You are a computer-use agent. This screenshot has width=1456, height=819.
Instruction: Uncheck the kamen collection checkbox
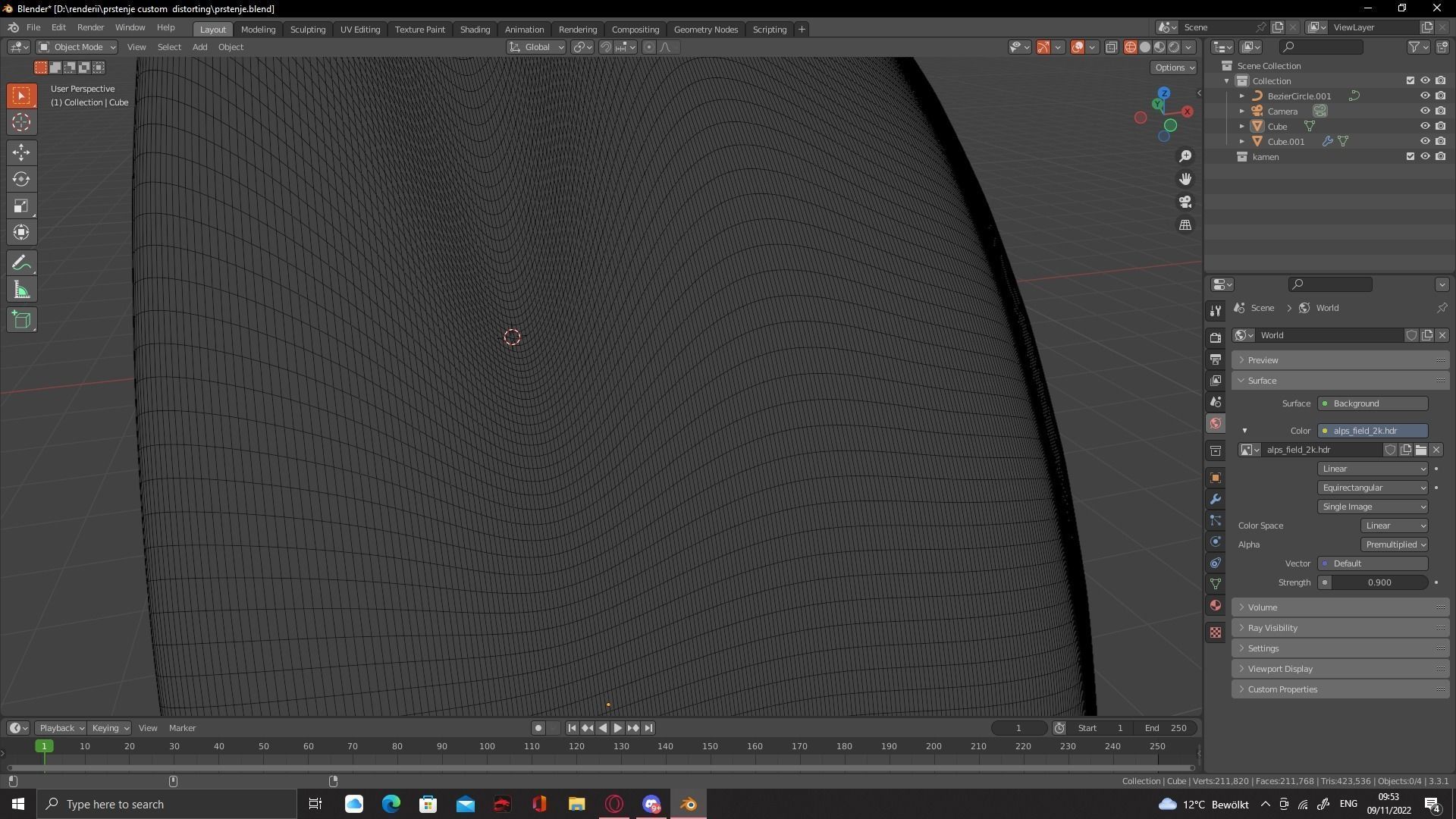1410,156
